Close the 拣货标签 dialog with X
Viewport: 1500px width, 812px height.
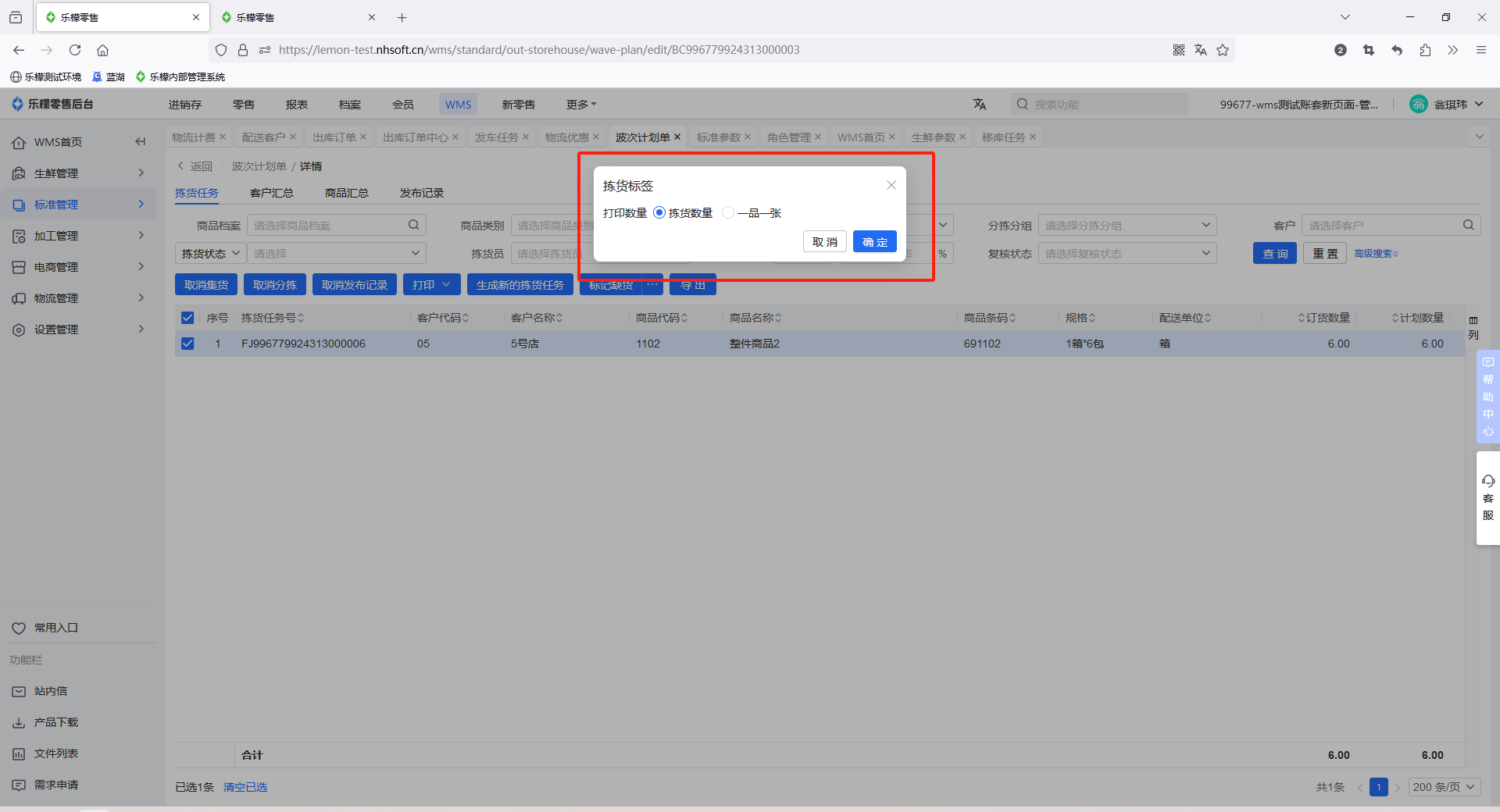[x=891, y=185]
